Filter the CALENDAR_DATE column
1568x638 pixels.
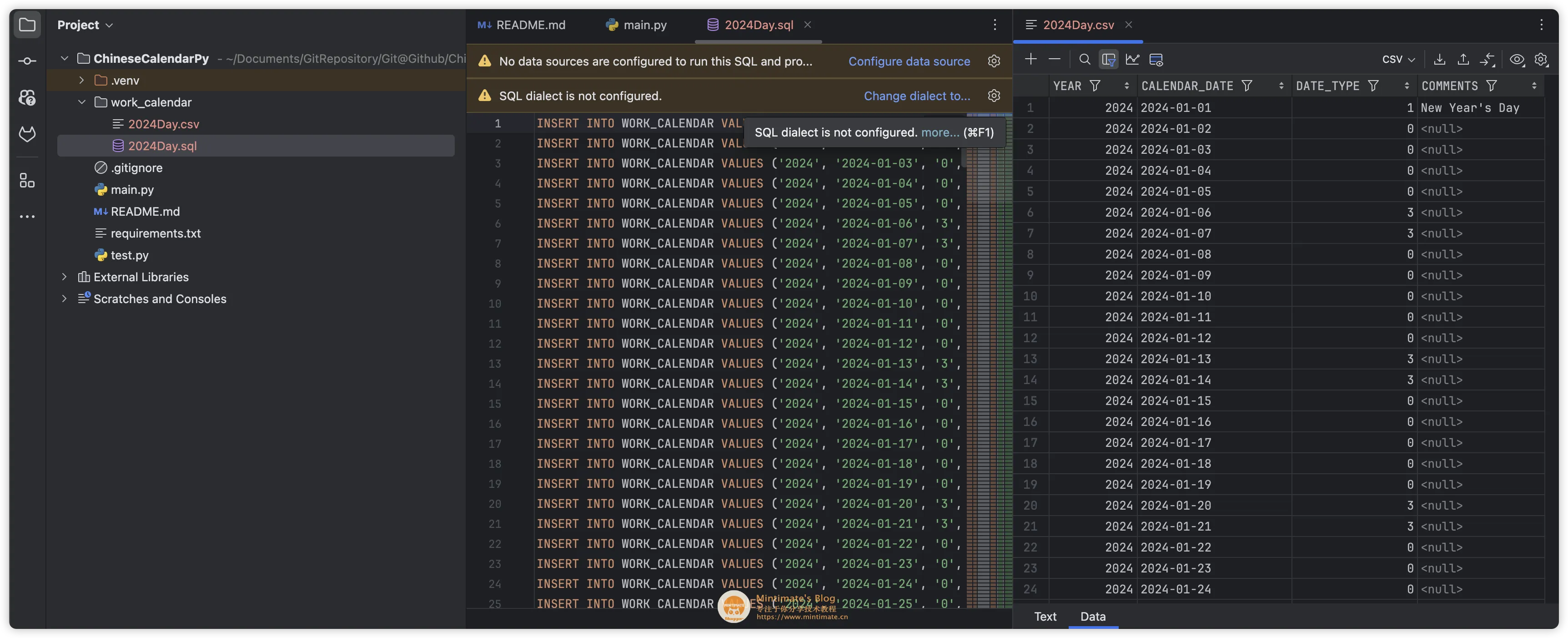point(1246,86)
